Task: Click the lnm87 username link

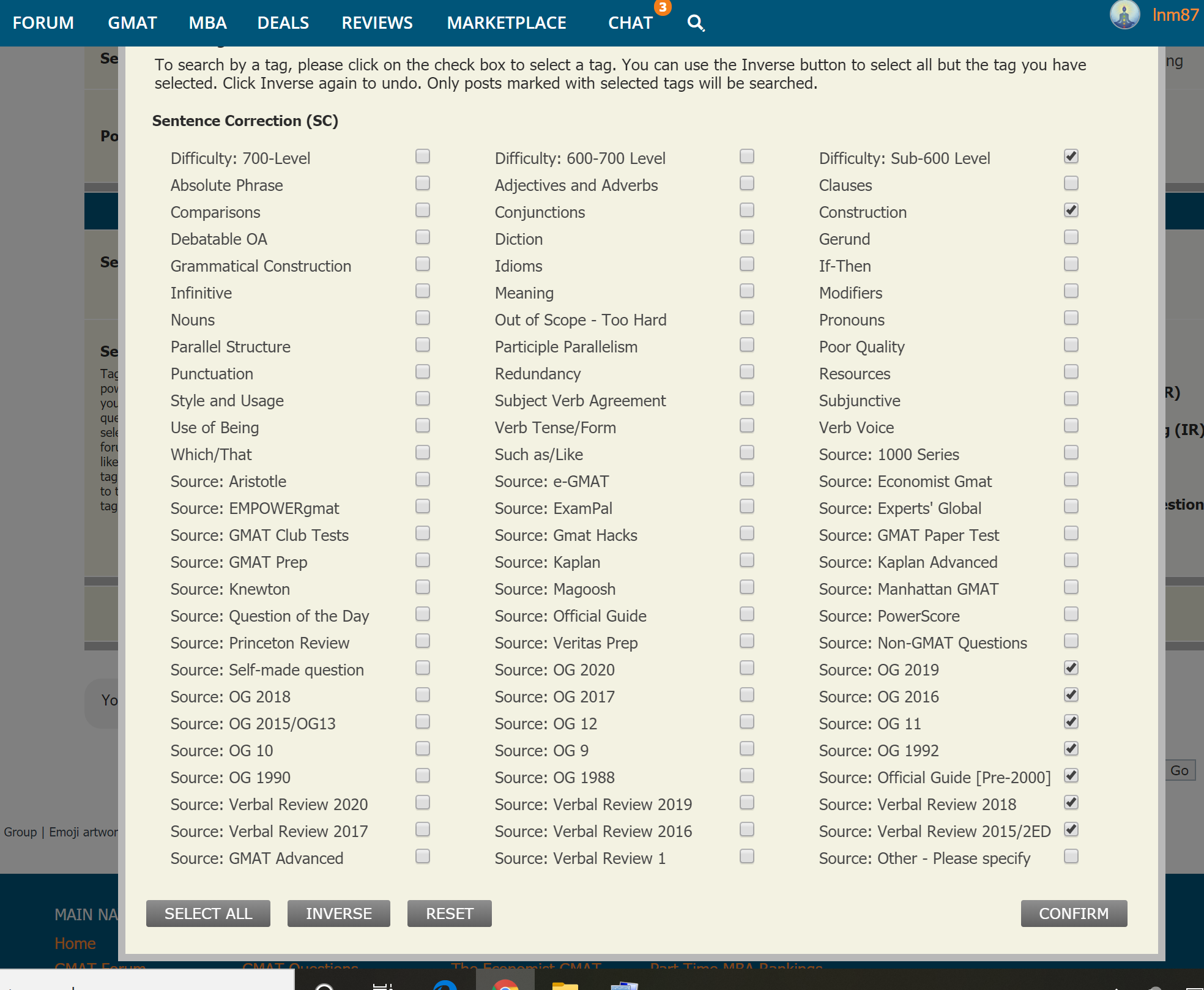Action: (x=1175, y=15)
